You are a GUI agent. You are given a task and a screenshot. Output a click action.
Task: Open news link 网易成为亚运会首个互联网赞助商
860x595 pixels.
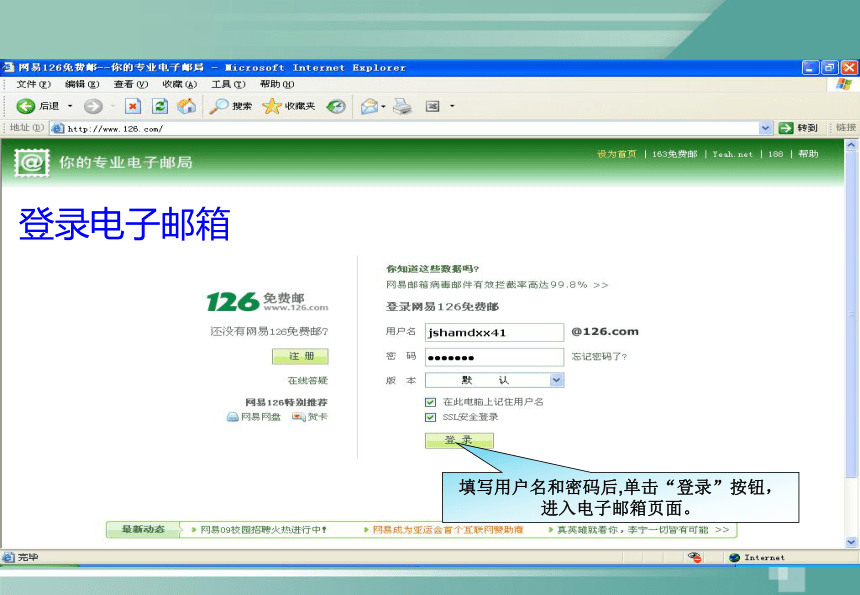(448, 530)
